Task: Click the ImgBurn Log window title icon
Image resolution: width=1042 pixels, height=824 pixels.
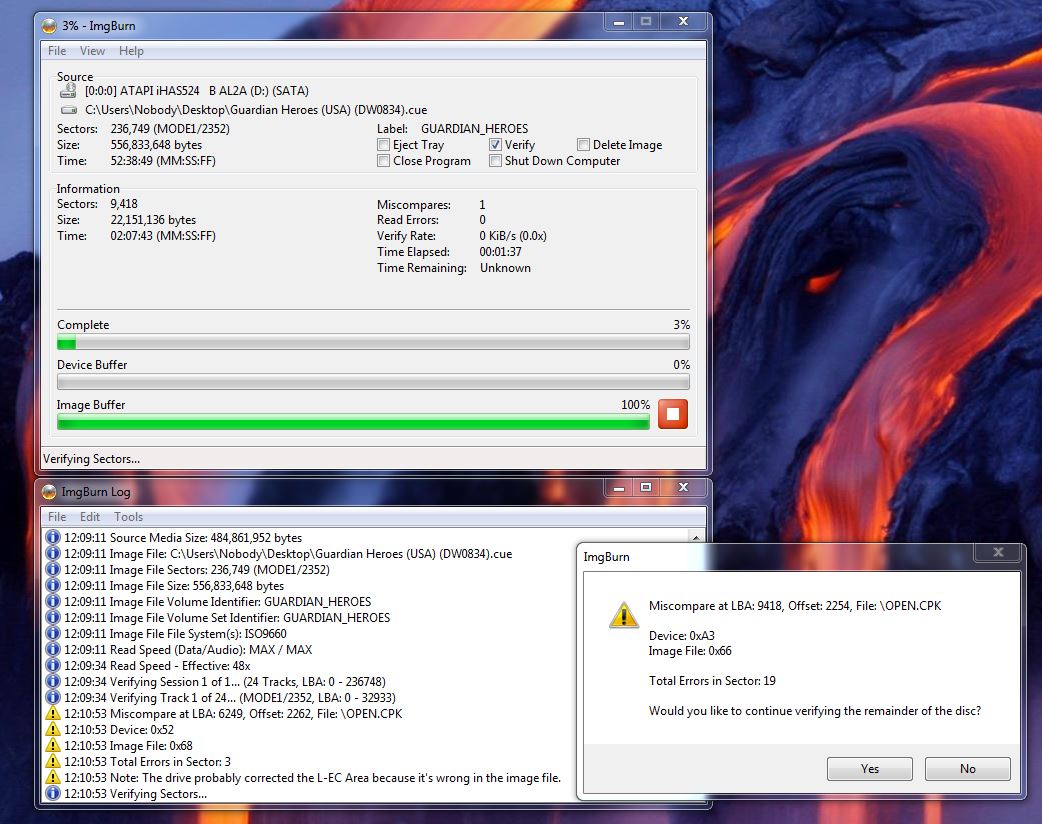Action: 49,492
